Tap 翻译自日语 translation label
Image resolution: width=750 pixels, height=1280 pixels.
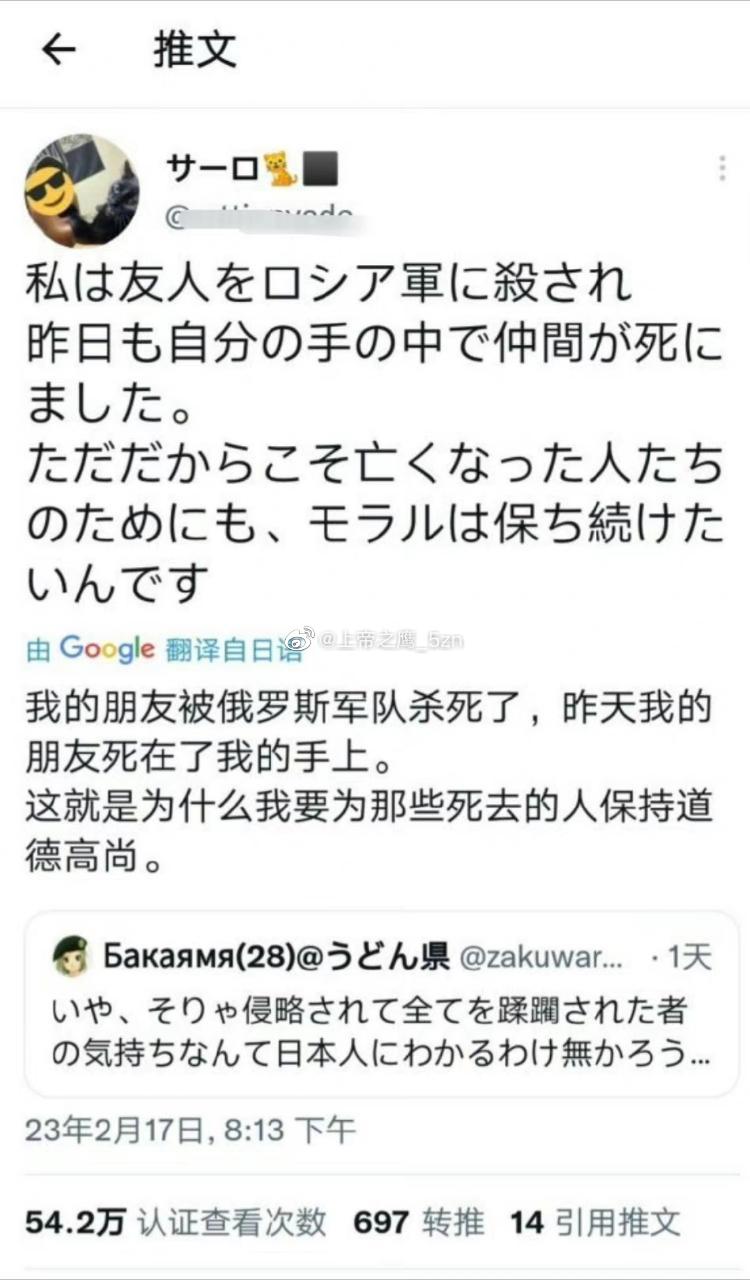point(229,650)
